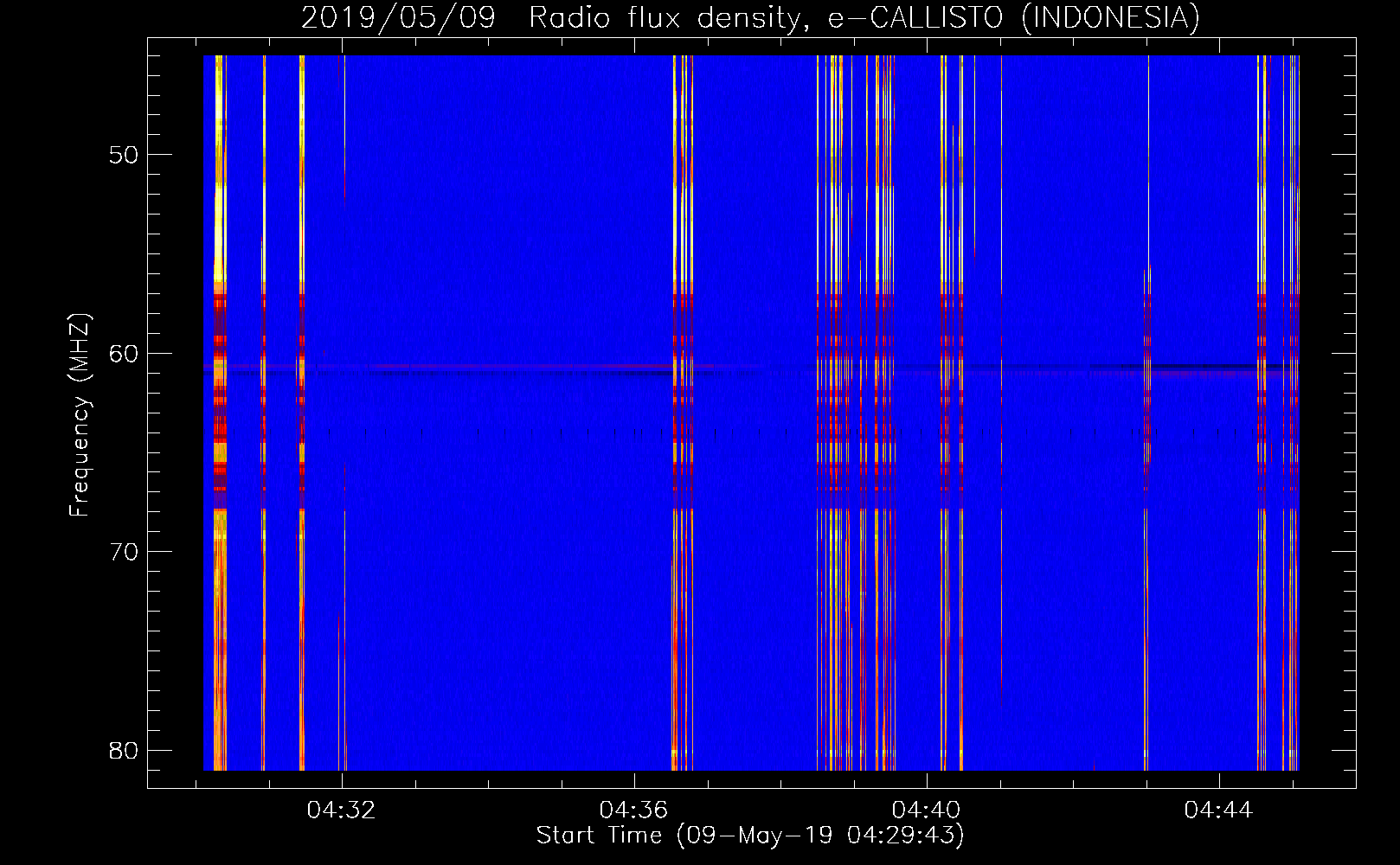
Task: Click the "Start Time (09-May-19 04:29:43)" label
Action: (x=750, y=836)
